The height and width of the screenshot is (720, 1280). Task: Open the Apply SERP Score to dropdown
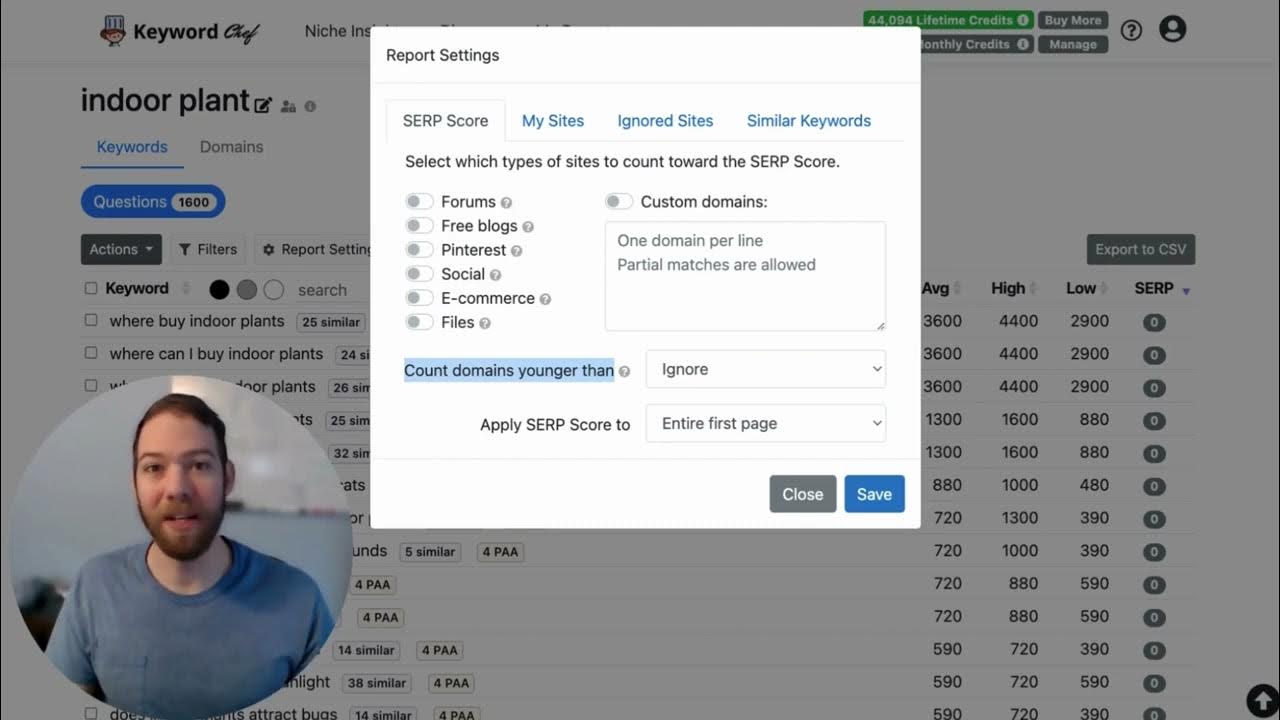(766, 423)
